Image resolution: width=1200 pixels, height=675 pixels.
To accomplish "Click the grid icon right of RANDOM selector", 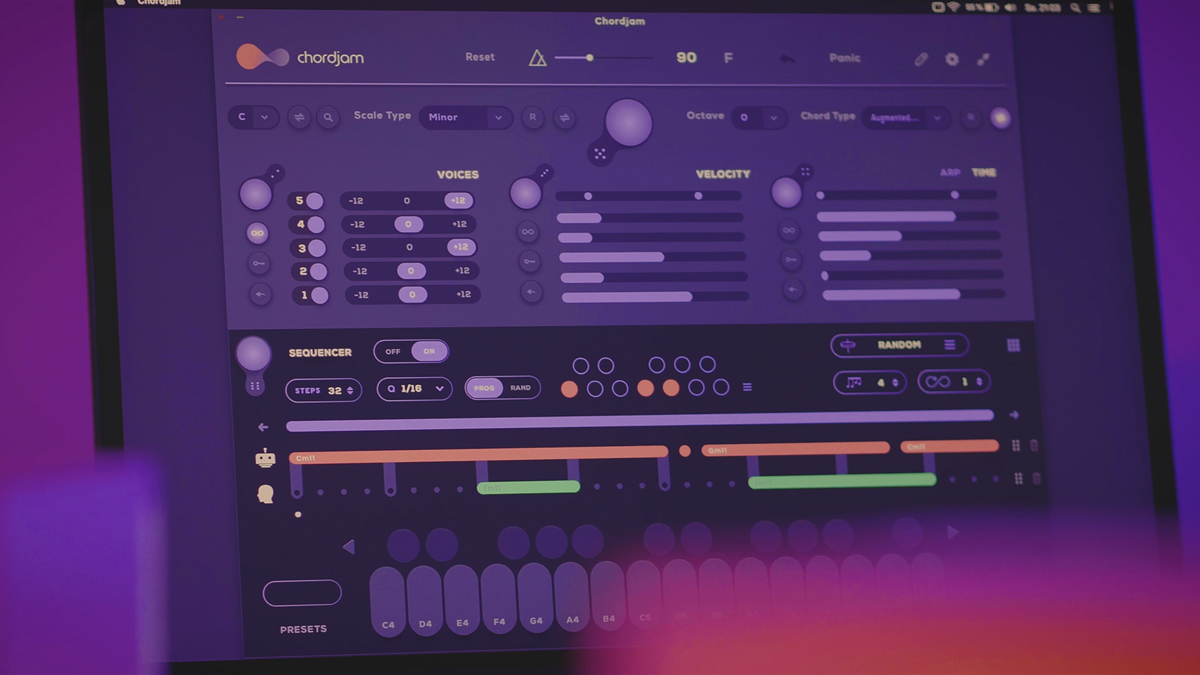I will point(1013,345).
